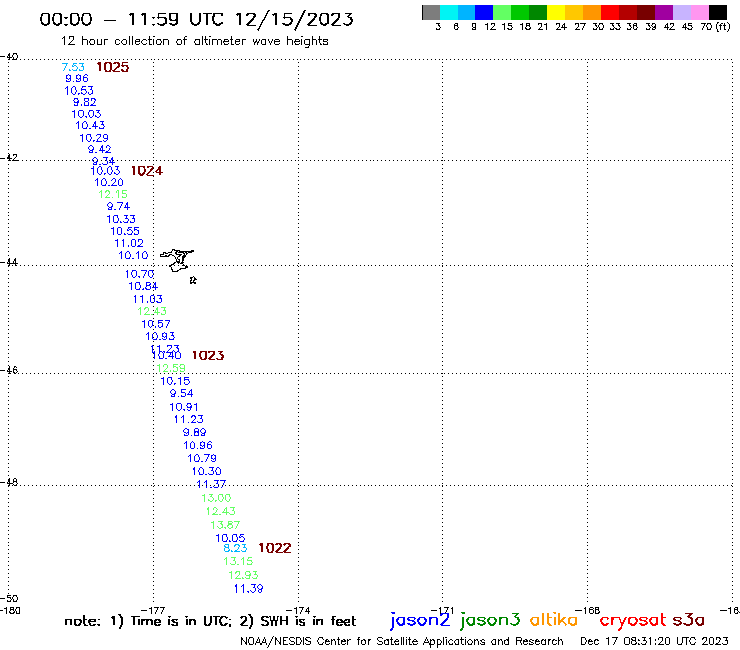The height and width of the screenshot is (650, 740).
Task: Select wave height value 9.54
Action: [x=182, y=393]
